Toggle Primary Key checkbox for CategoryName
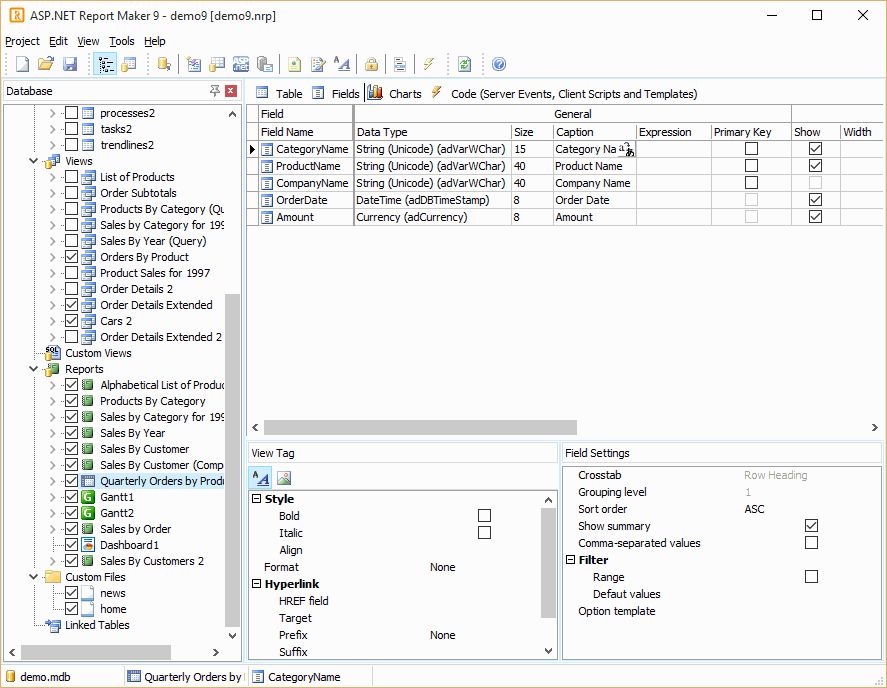 (751, 149)
